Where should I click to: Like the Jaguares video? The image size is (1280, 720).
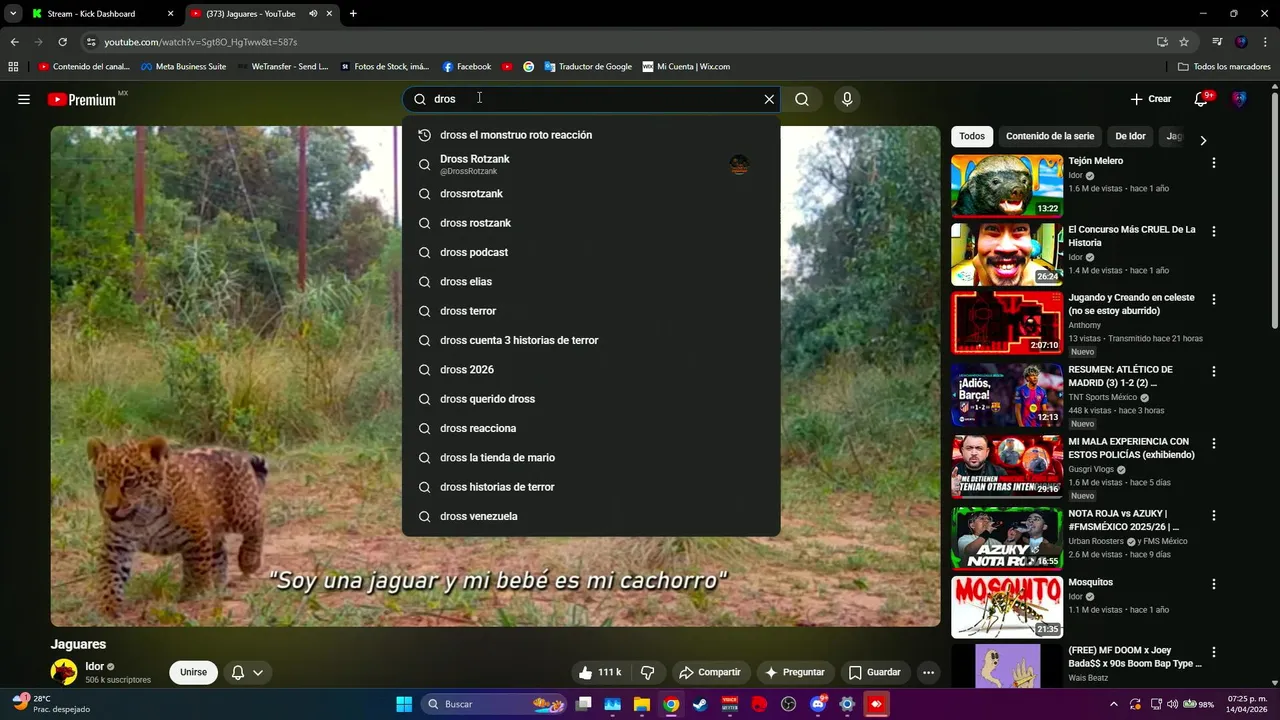pyautogui.click(x=600, y=673)
